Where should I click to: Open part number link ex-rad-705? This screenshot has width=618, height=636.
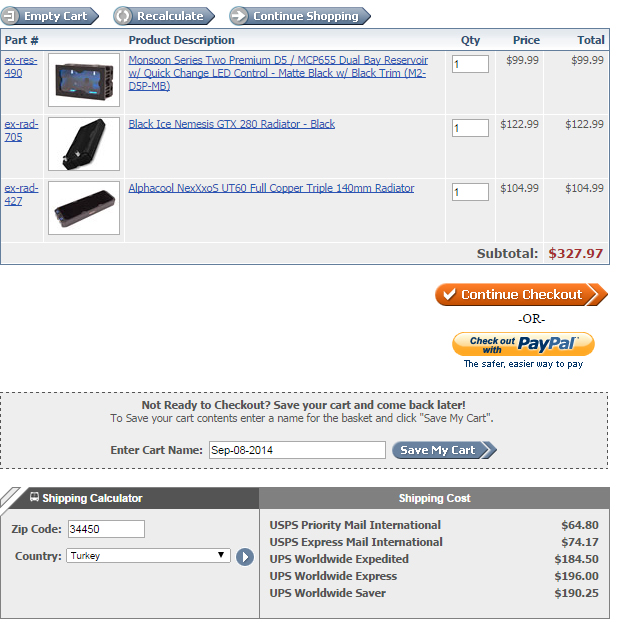(21, 131)
